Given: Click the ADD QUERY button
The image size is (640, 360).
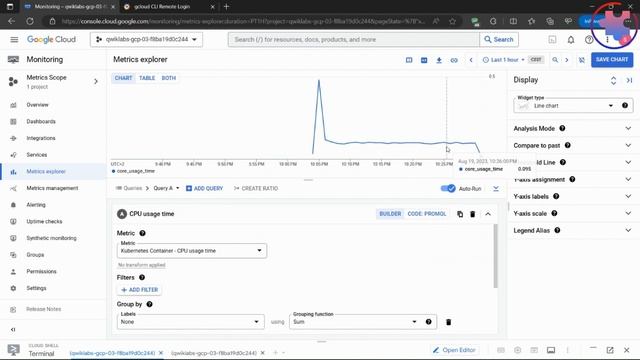Looking at the screenshot, I should tap(204, 189).
